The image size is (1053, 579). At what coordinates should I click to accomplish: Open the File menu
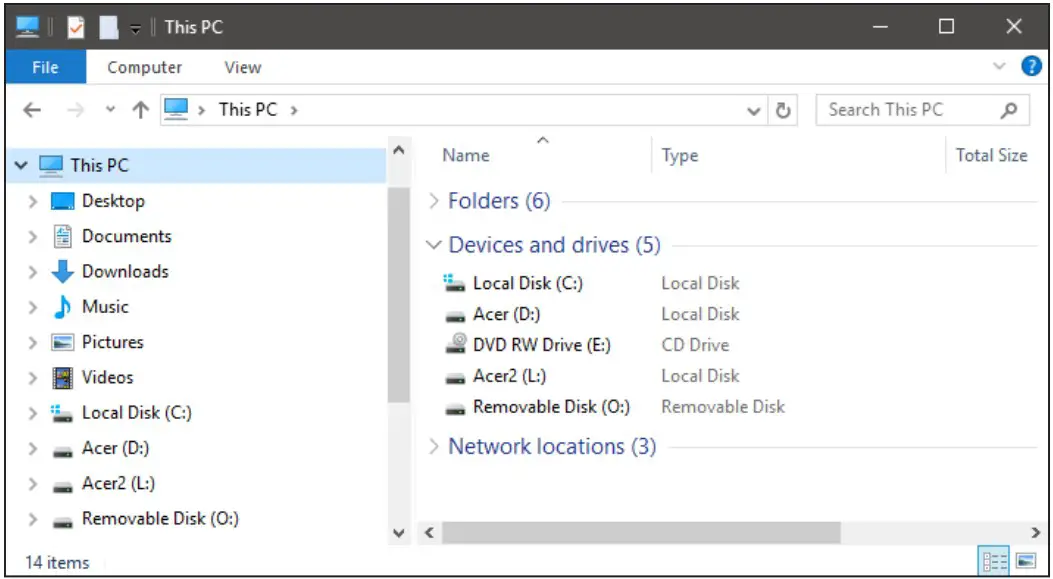pos(45,67)
